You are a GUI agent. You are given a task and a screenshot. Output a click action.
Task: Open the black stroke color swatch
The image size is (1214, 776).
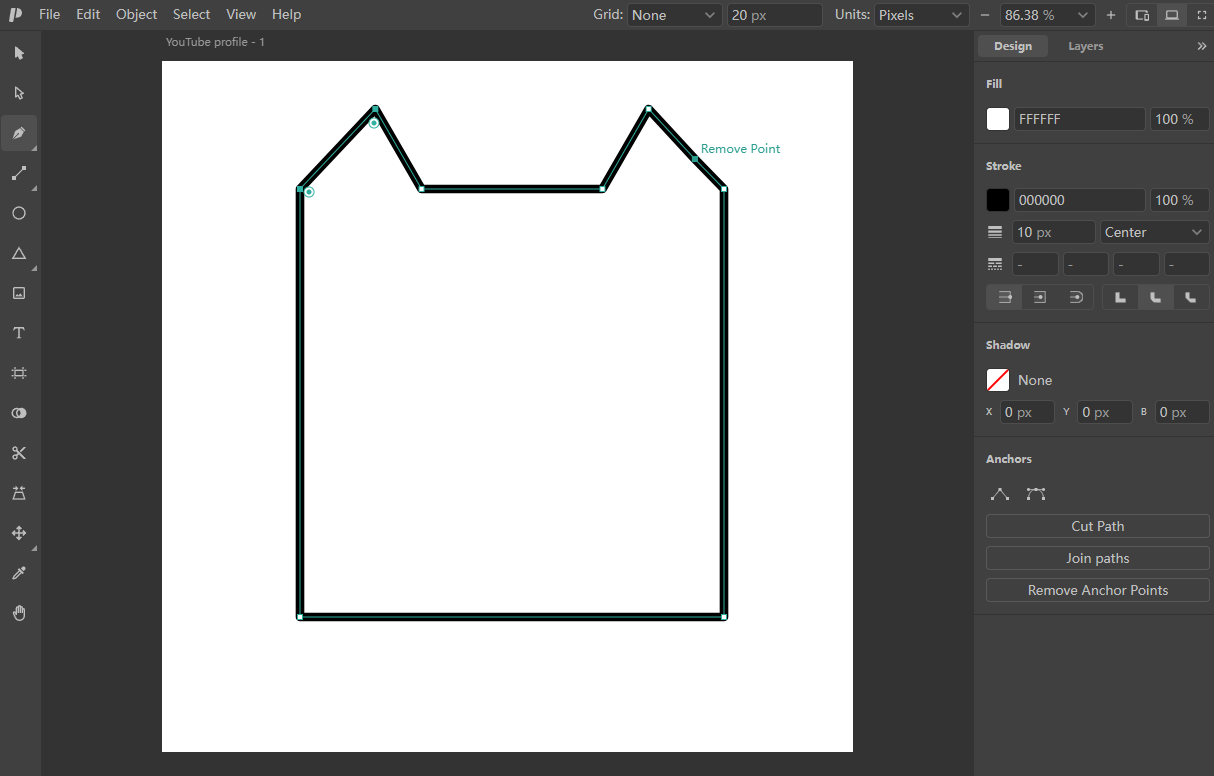click(x=998, y=200)
